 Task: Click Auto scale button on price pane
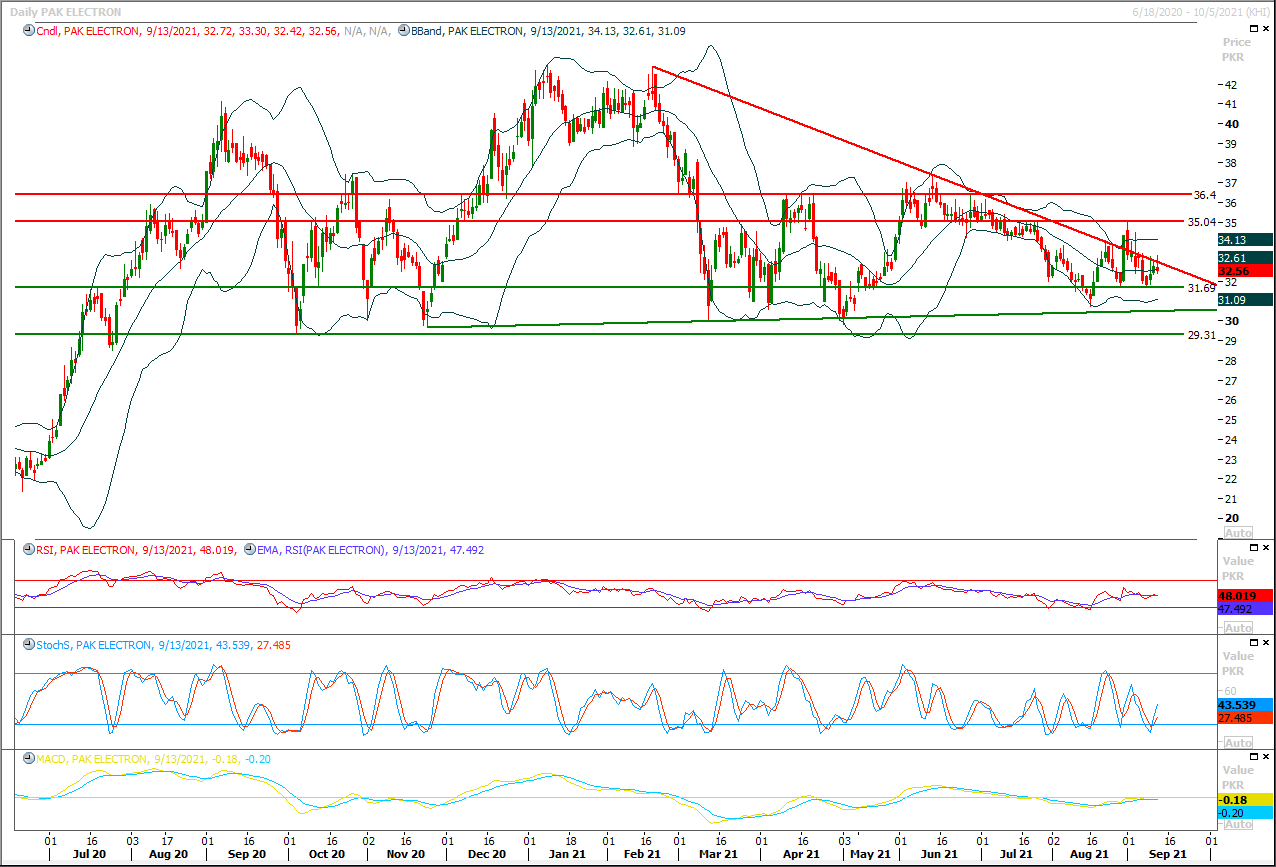tap(1238, 533)
